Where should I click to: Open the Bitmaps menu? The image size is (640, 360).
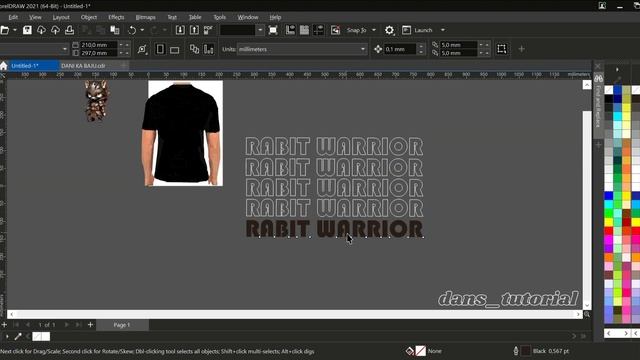[x=146, y=17]
